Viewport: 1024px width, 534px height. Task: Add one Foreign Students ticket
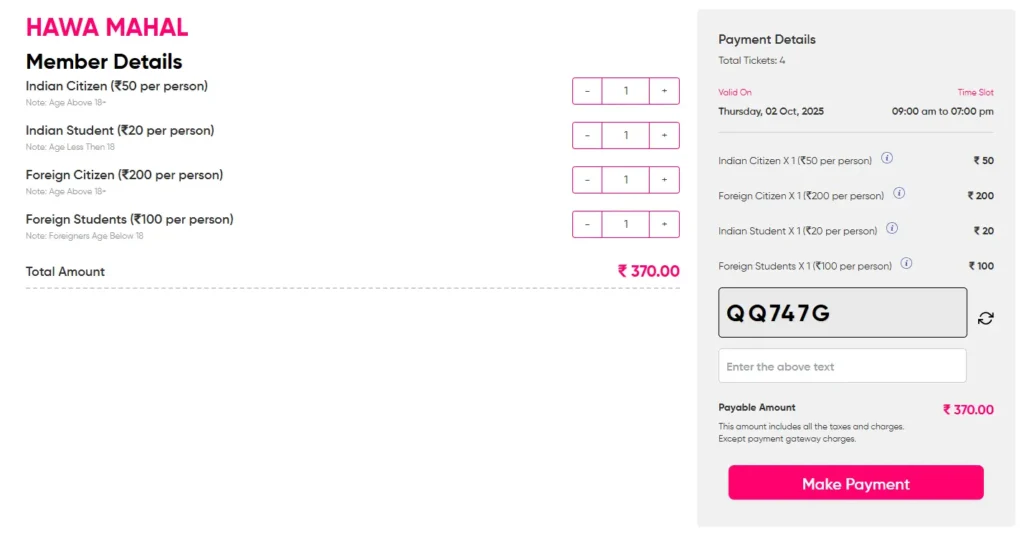click(664, 224)
